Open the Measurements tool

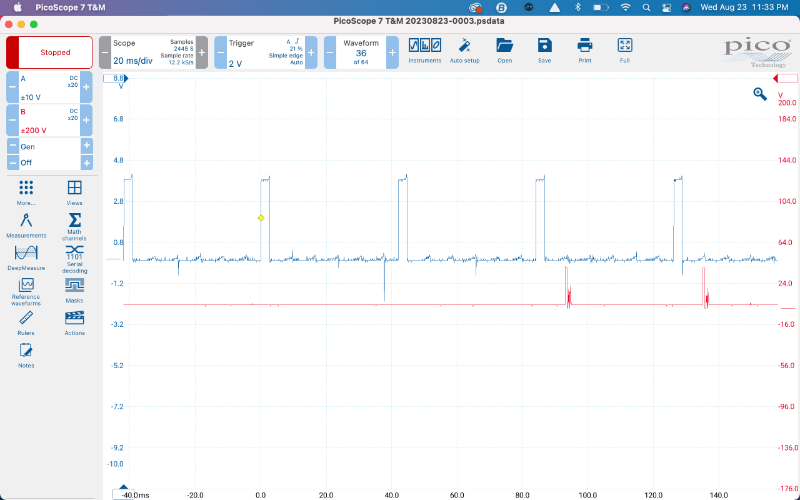coord(26,224)
